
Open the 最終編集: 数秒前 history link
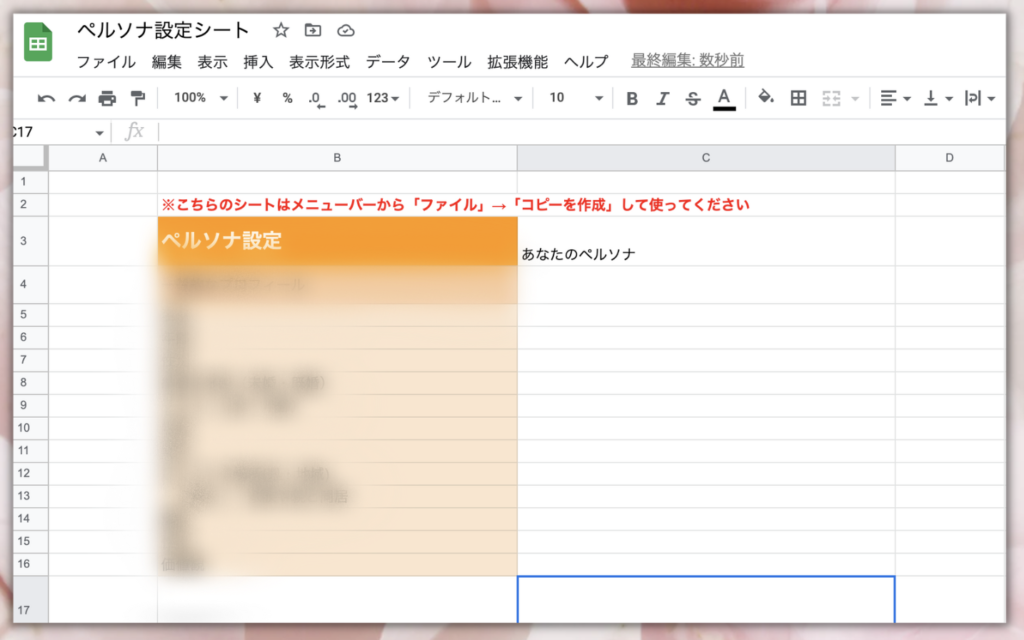(x=687, y=61)
